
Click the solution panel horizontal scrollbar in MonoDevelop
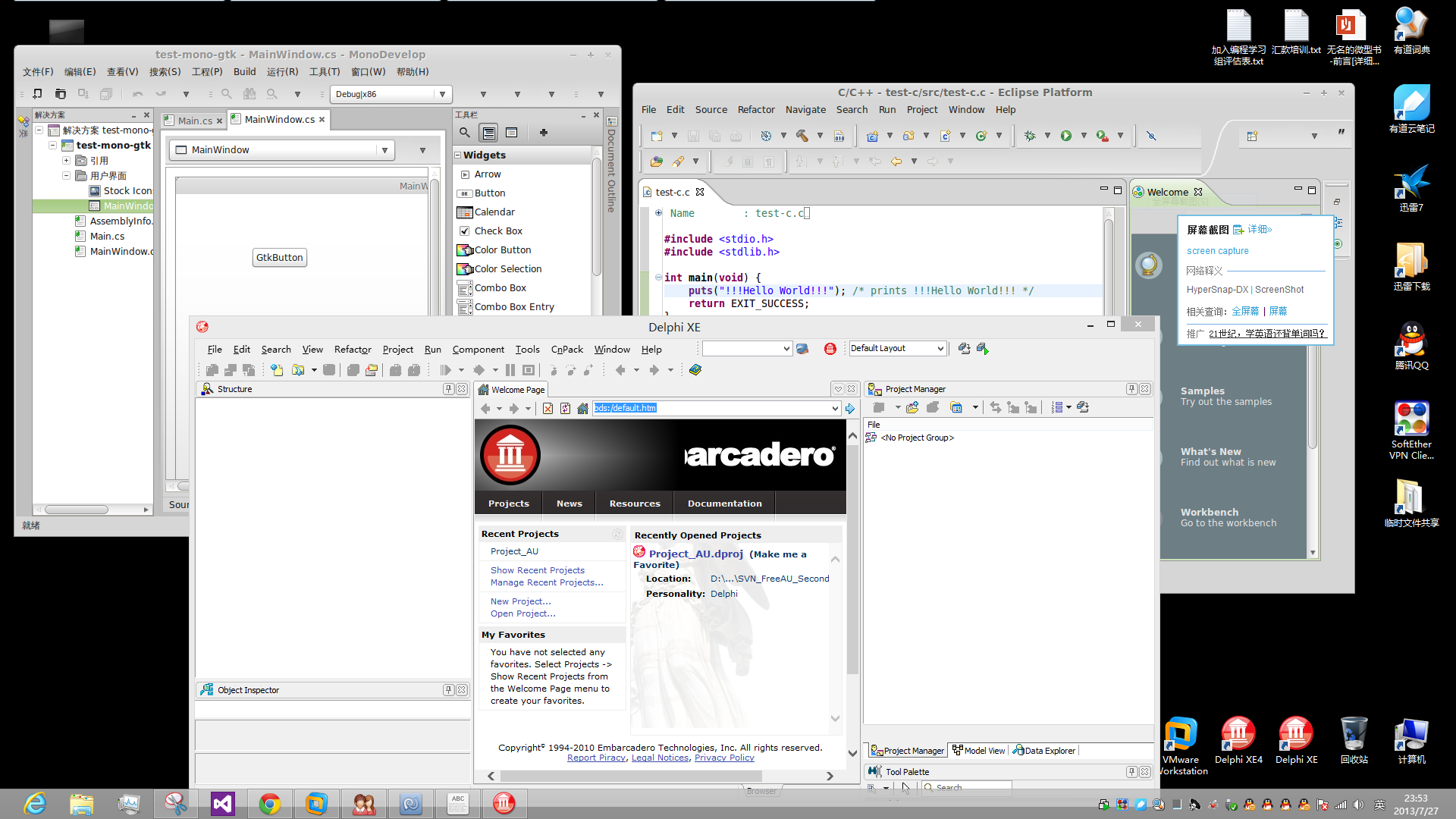click(76, 510)
